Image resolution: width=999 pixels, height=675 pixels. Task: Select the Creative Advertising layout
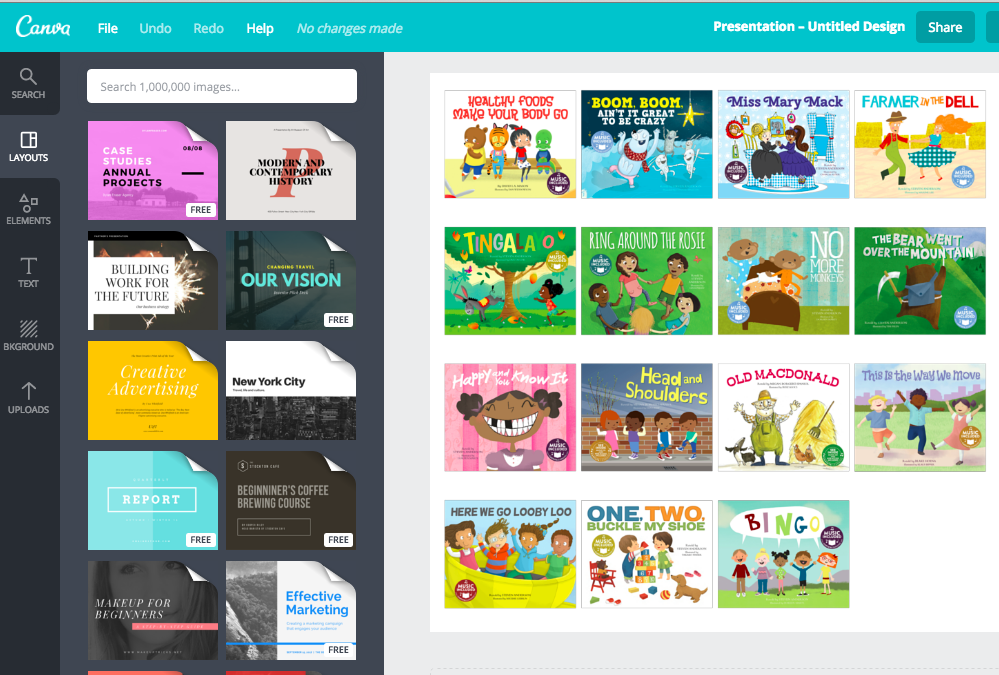pyautogui.click(x=153, y=390)
